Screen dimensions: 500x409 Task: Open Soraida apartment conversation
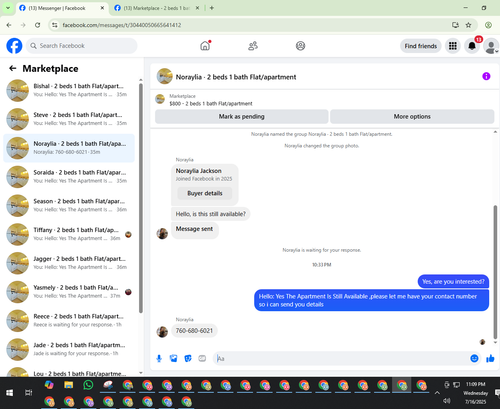69,177
